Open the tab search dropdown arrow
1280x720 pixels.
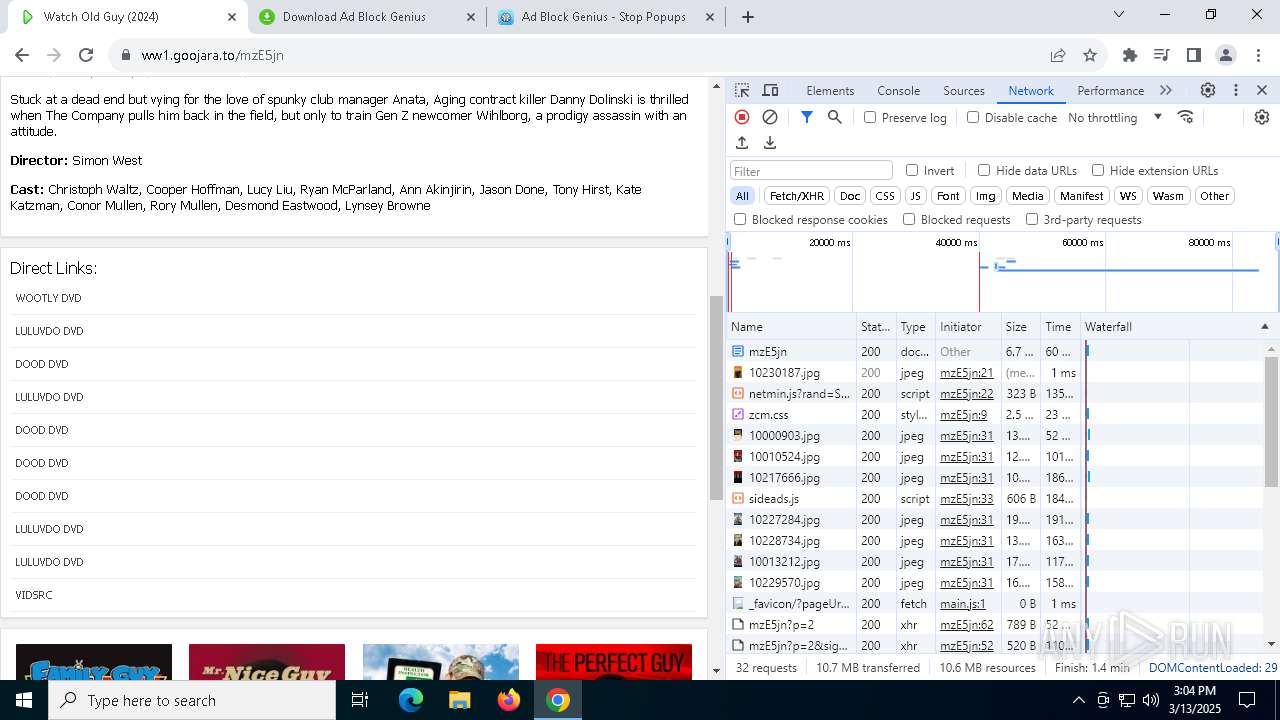[x=1119, y=14]
